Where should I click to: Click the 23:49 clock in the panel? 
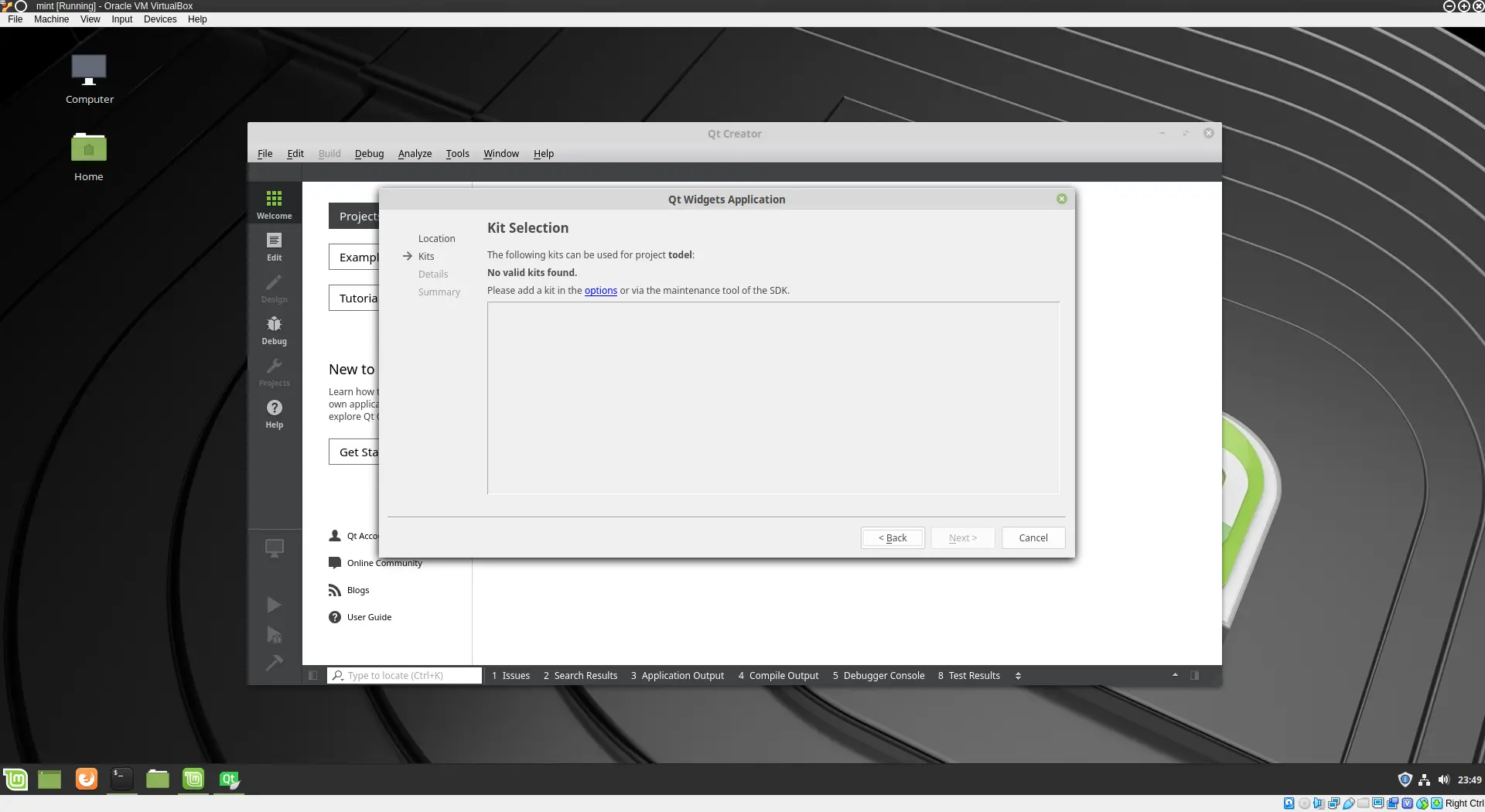click(1470, 780)
